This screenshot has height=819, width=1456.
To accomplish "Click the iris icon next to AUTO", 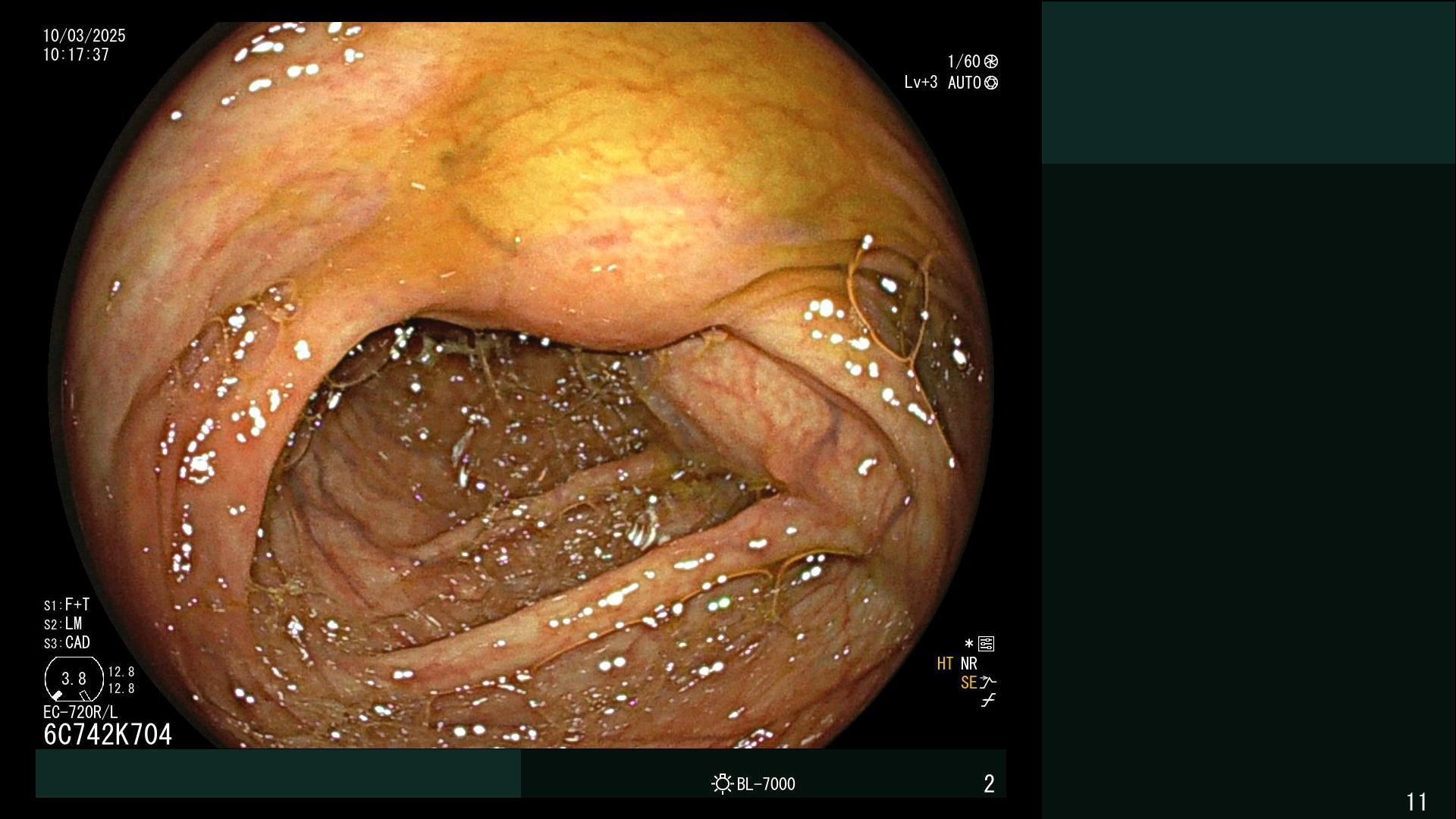I will [991, 83].
